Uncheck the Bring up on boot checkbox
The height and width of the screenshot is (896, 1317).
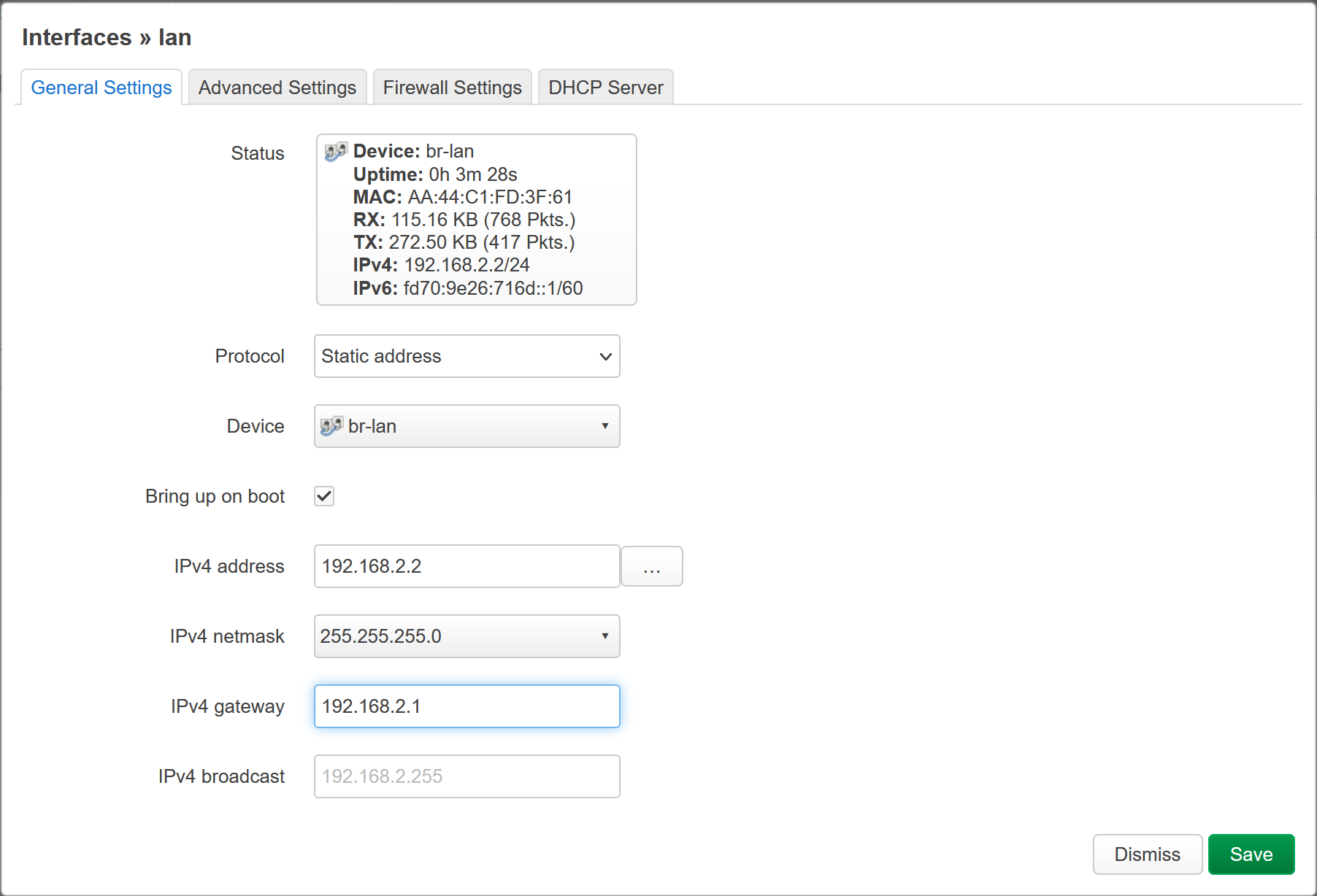(323, 496)
